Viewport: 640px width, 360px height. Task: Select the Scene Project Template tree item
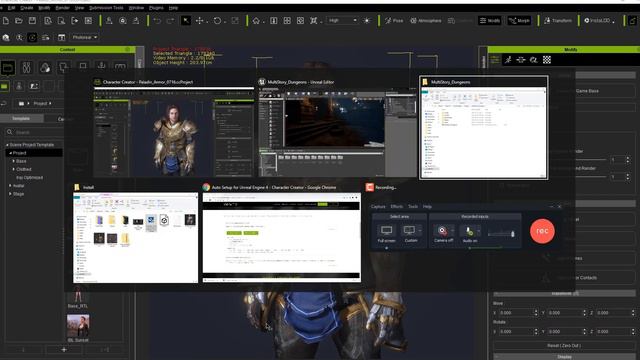tap(31, 145)
